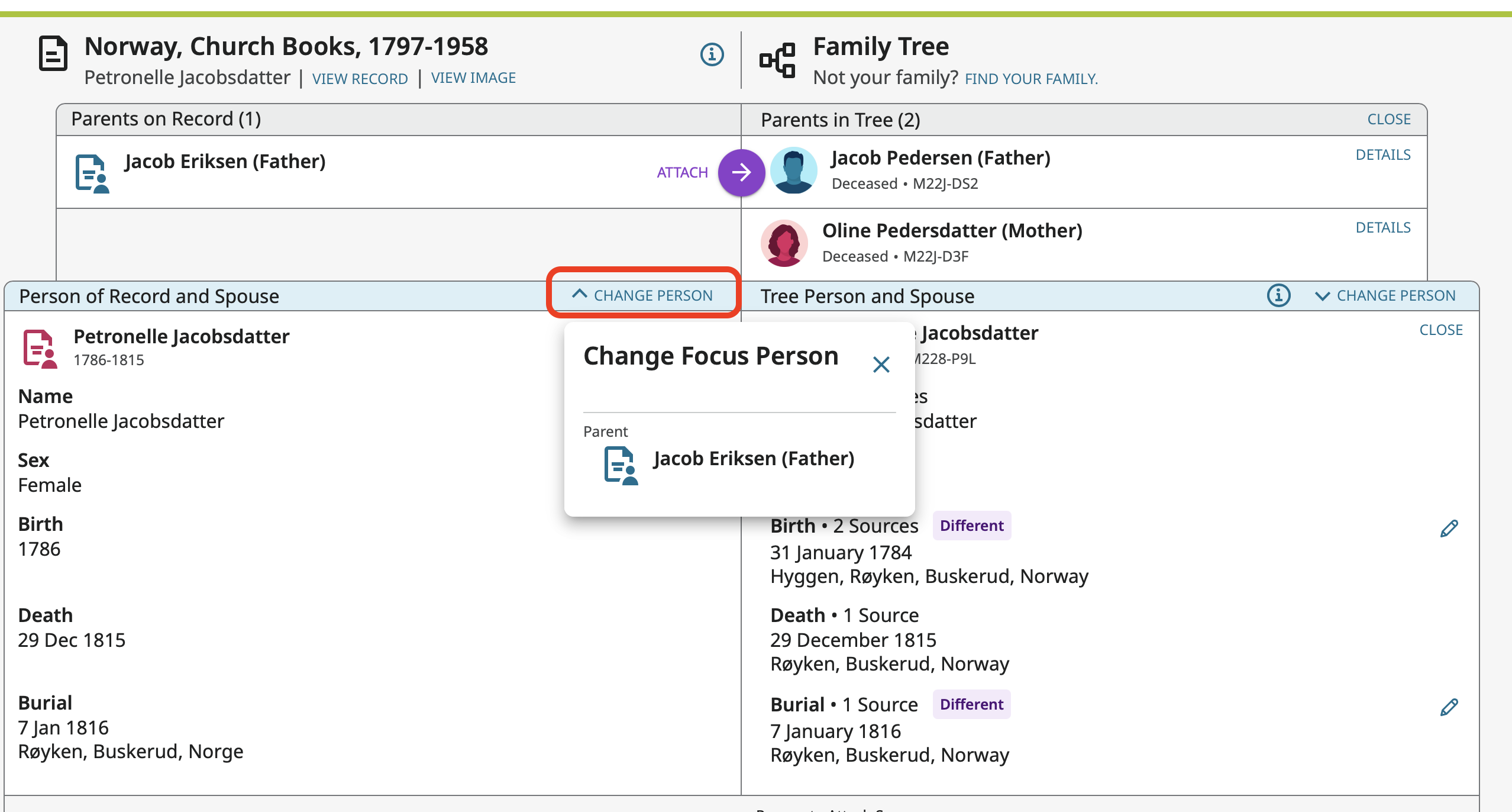Screen dimensions: 1512x812
Task: Click the Family Tree icon in the header
Action: point(777,60)
